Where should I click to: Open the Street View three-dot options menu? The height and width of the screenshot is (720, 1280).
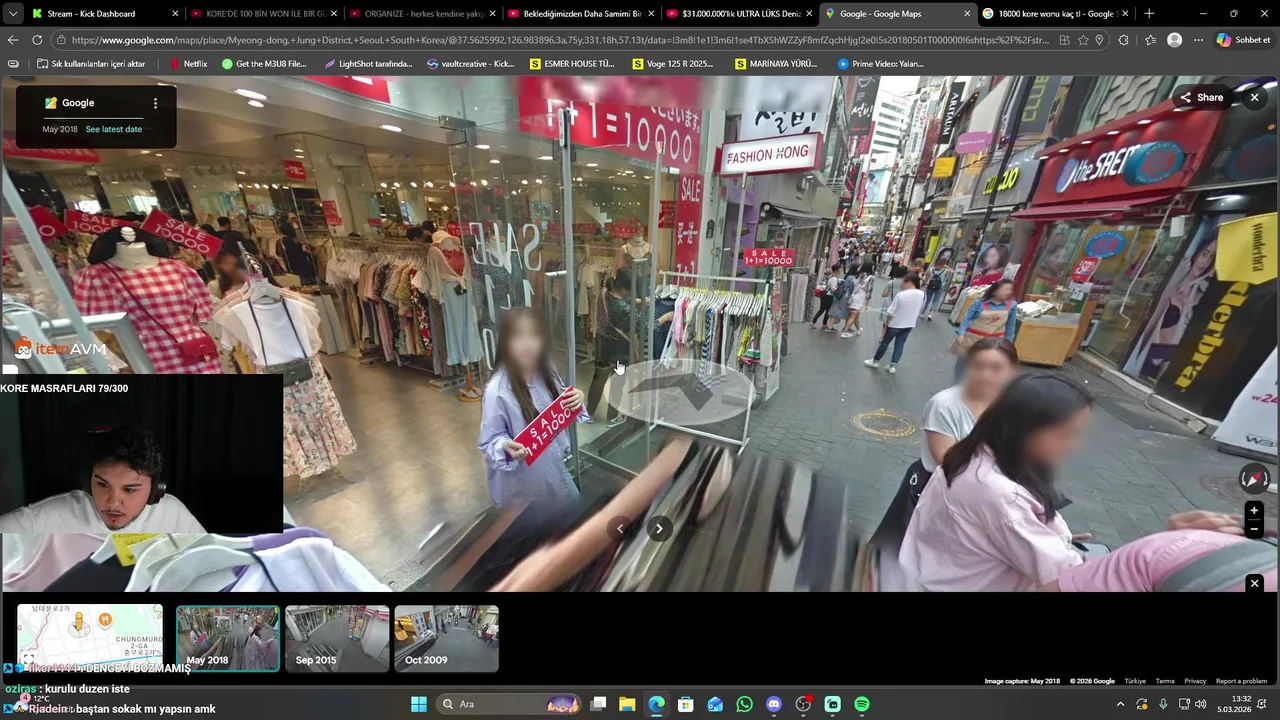point(155,103)
